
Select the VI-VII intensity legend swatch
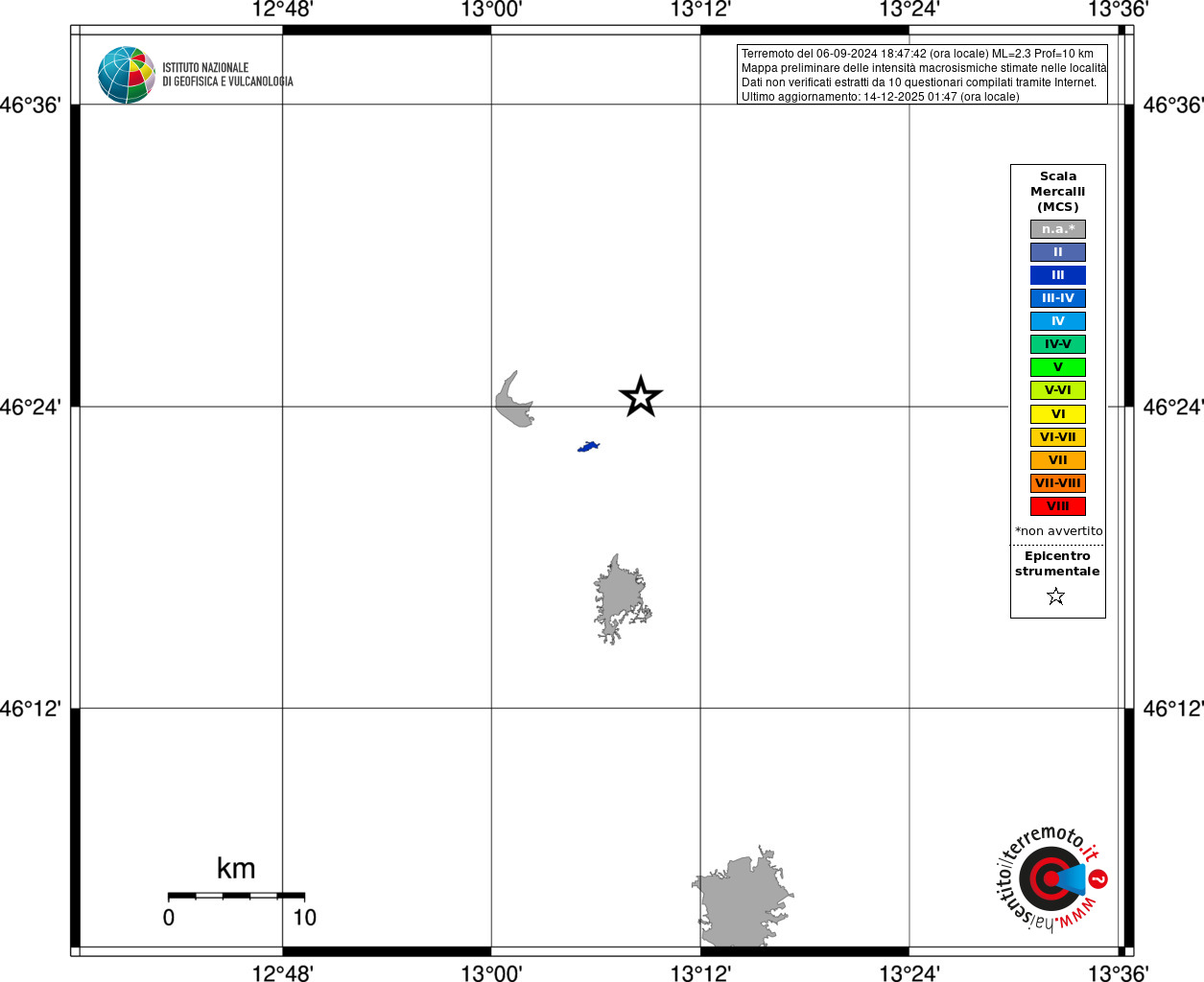click(x=1058, y=437)
